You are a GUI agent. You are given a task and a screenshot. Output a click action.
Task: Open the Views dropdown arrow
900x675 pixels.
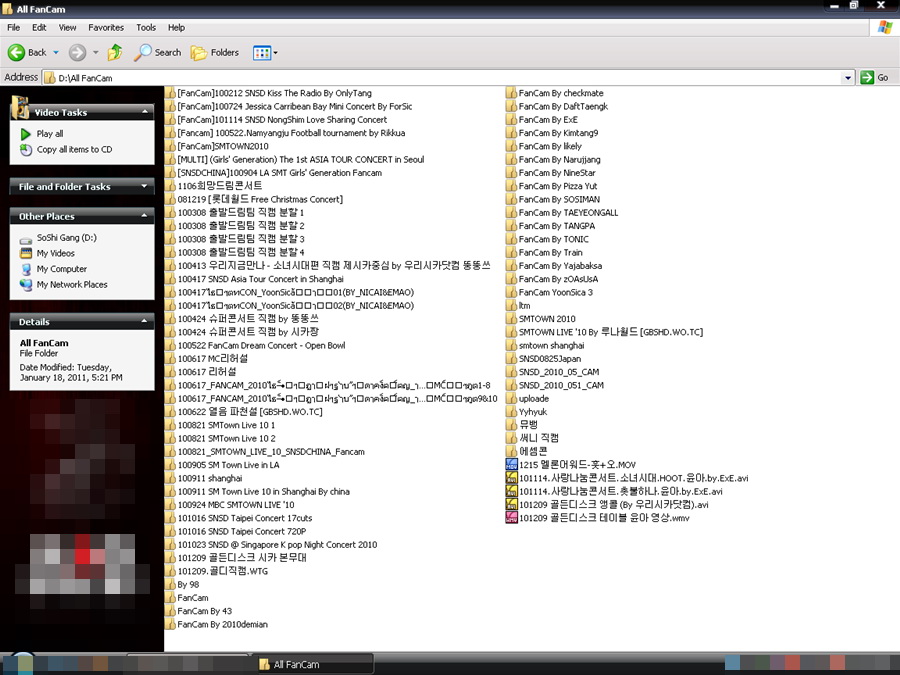click(x=276, y=53)
